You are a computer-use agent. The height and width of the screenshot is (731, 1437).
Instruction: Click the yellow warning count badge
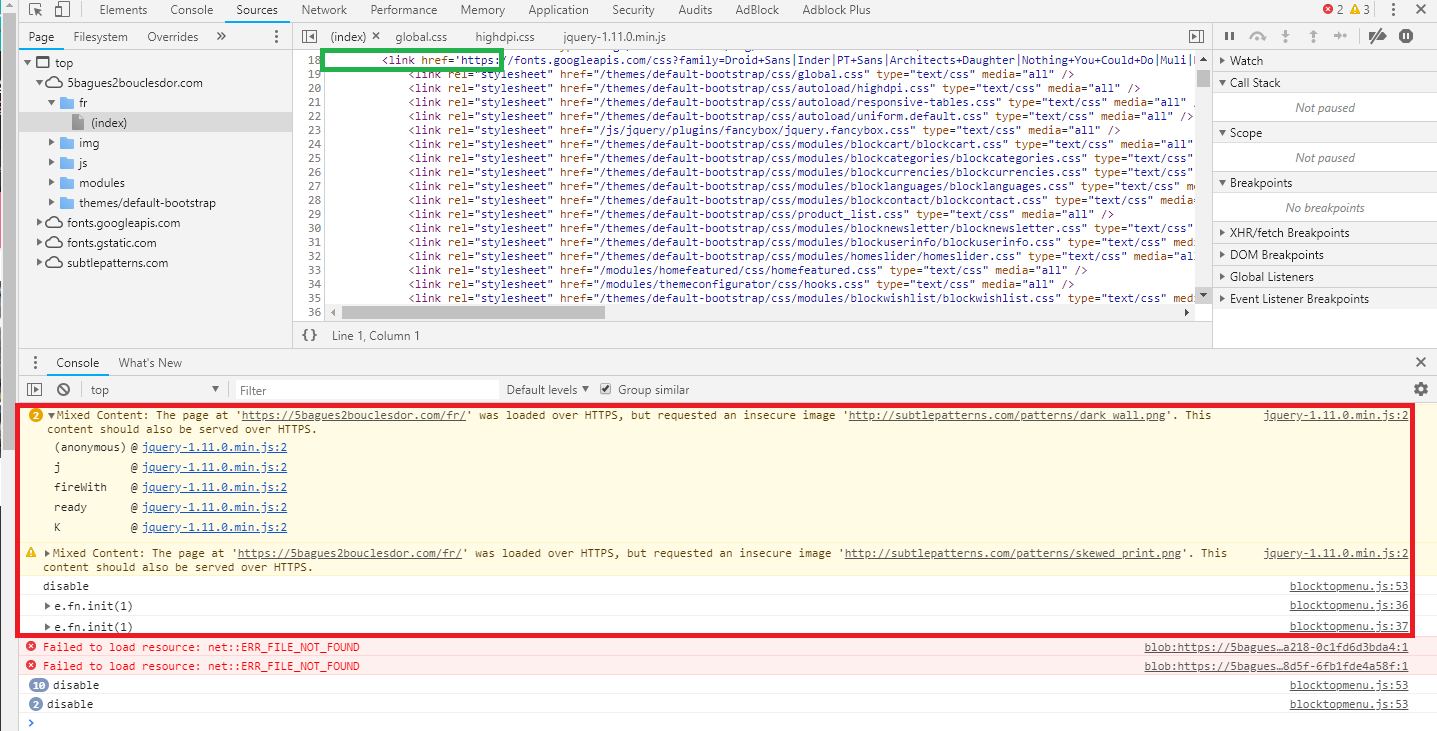pos(1360,10)
